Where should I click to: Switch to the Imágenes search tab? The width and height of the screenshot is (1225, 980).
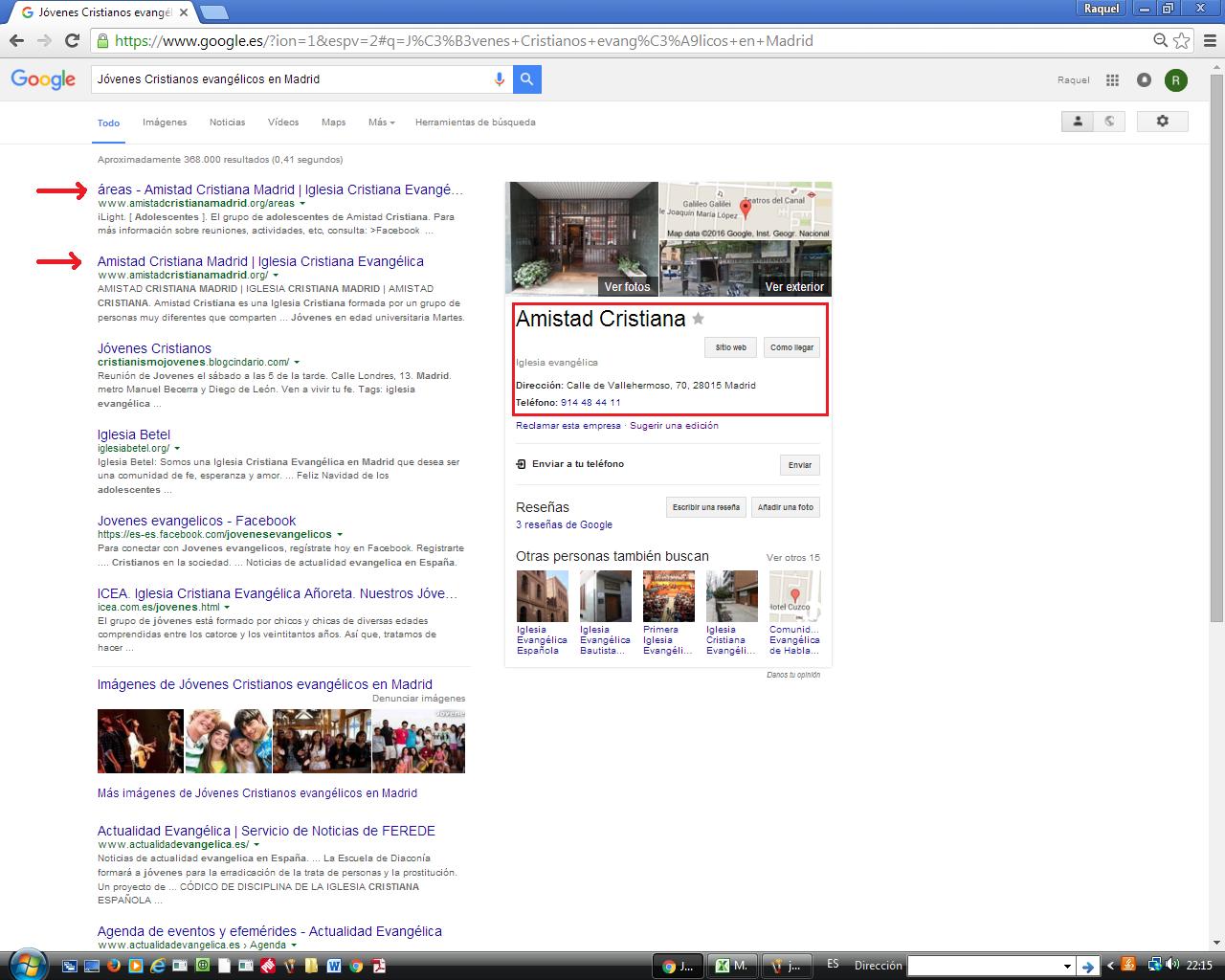click(165, 122)
